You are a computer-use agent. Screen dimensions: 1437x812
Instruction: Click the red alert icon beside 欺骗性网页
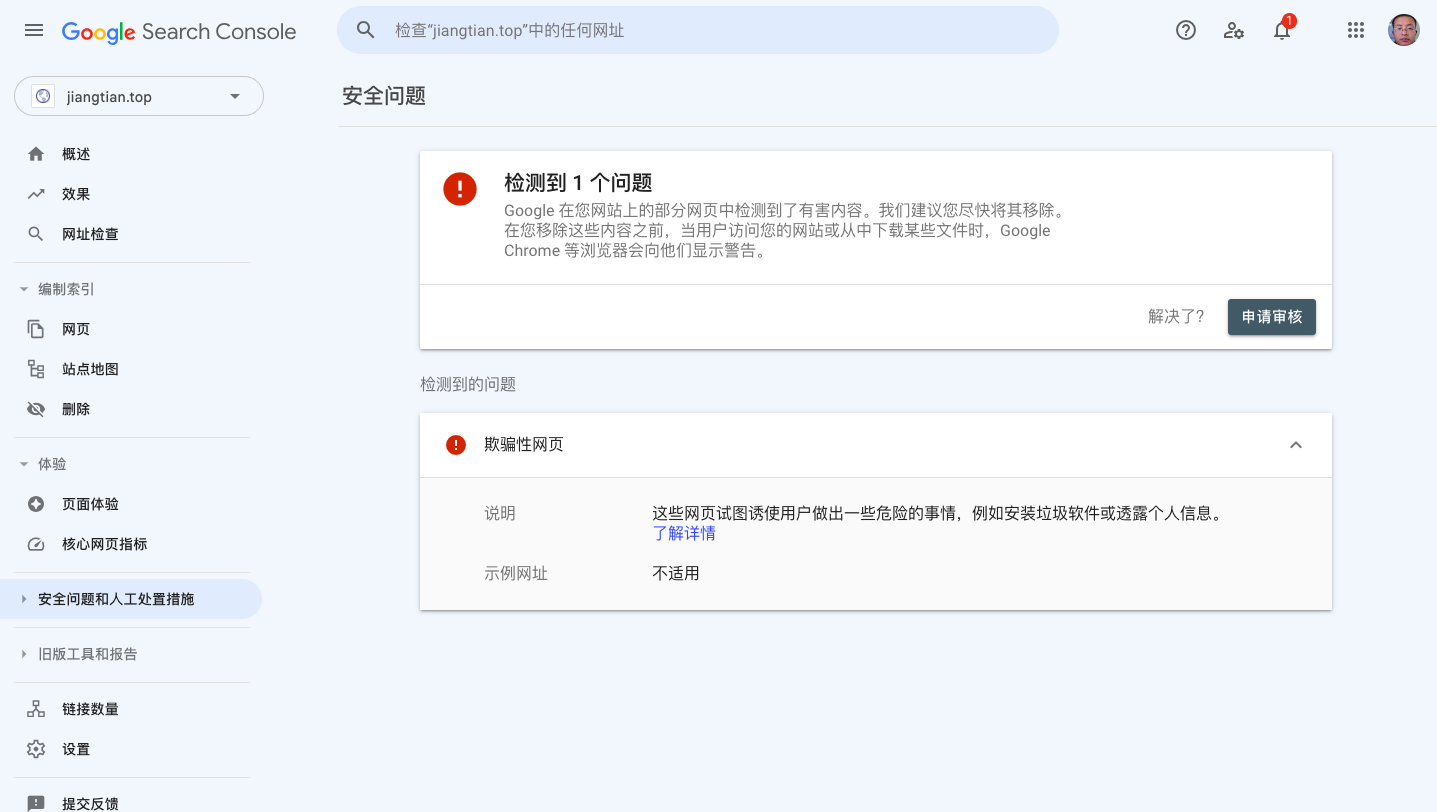click(456, 445)
